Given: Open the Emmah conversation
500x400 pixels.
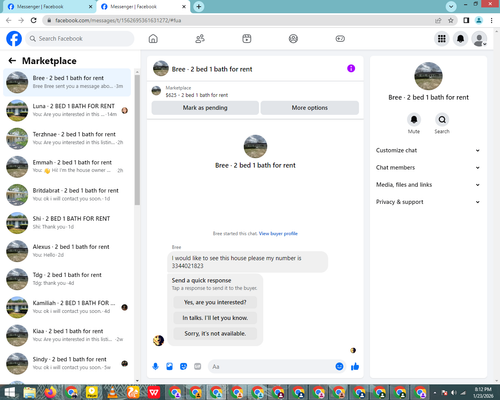Looking at the screenshot, I should coord(67,167).
